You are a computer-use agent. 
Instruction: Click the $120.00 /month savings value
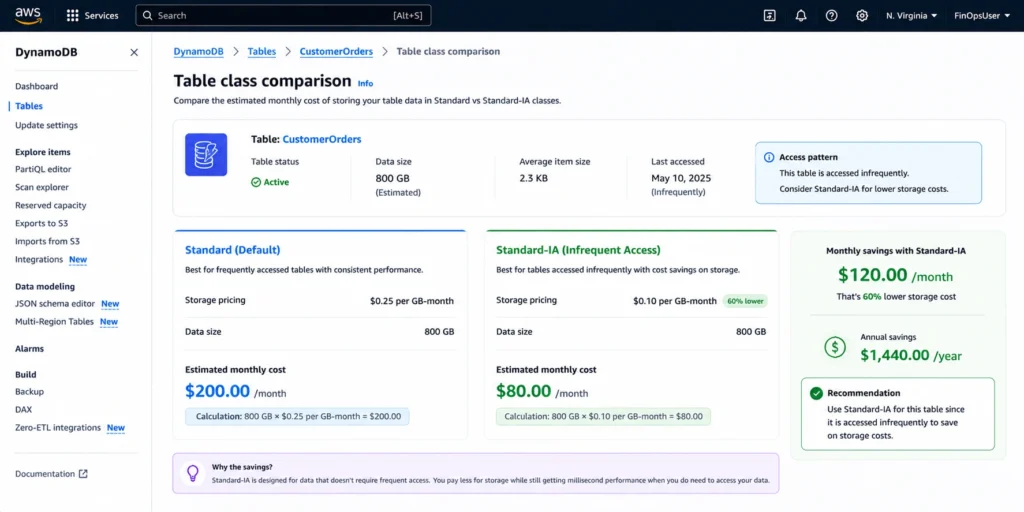point(895,275)
